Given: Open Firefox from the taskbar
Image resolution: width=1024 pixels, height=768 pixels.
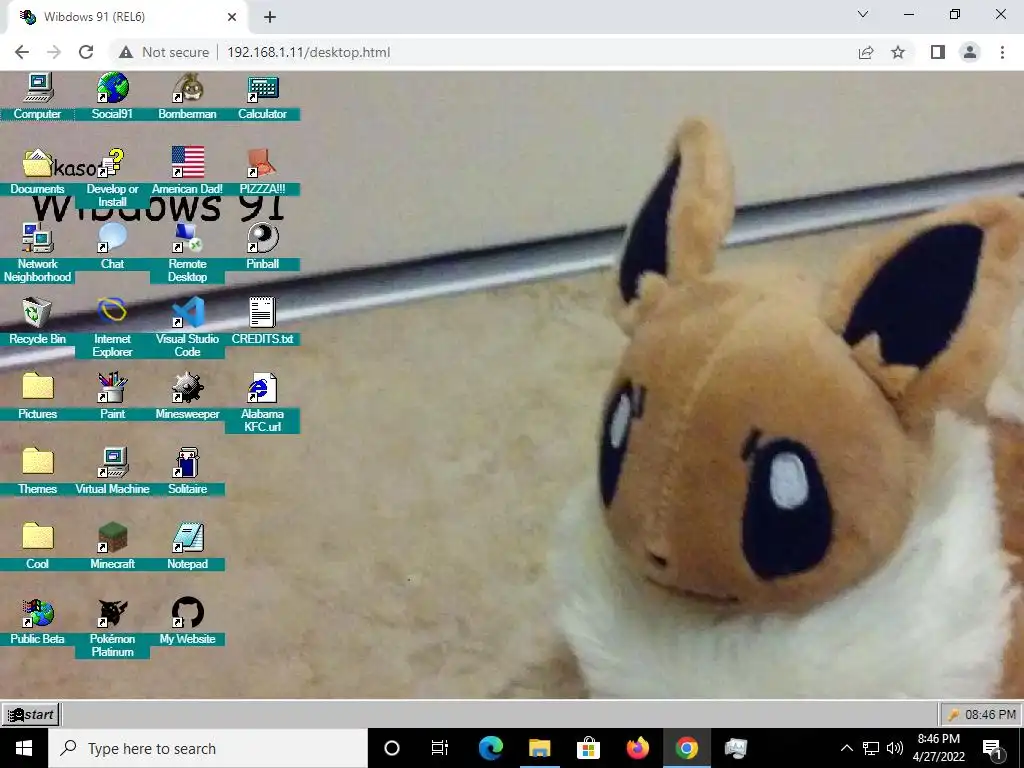Looking at the screenshot, I should (x=637, y=748).
